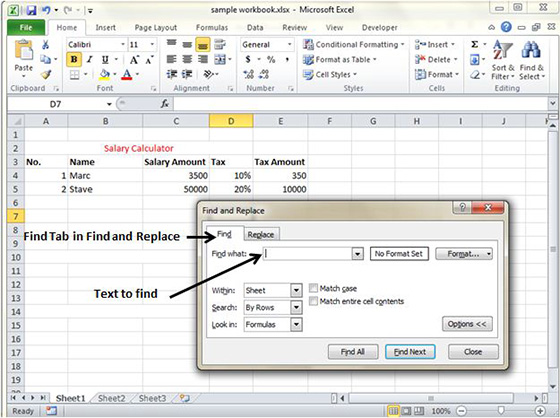
Task: Click the Undo arrow icon
Action: coord(46,10)
